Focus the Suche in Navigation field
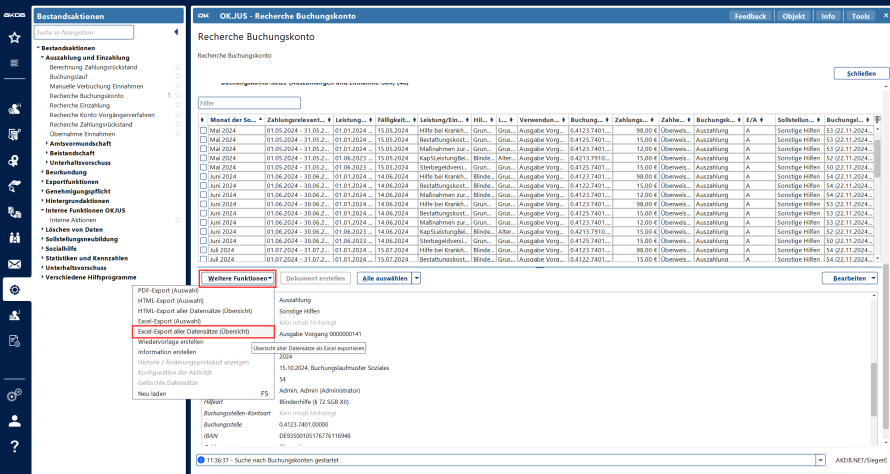Screen dimensions: 890x474 (x=84, y=32)
